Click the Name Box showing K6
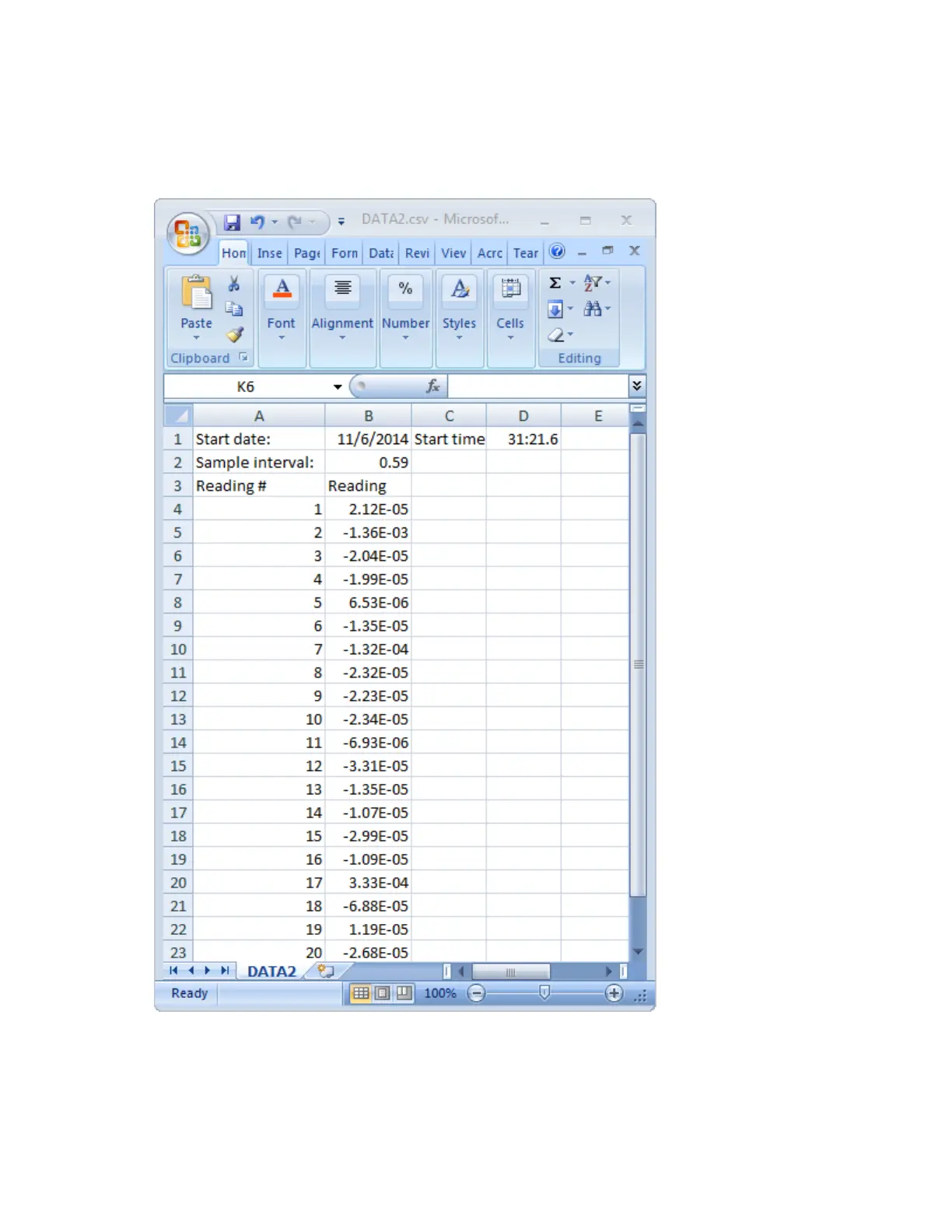Screen dimensions: 952x1232 coord(247,387)
